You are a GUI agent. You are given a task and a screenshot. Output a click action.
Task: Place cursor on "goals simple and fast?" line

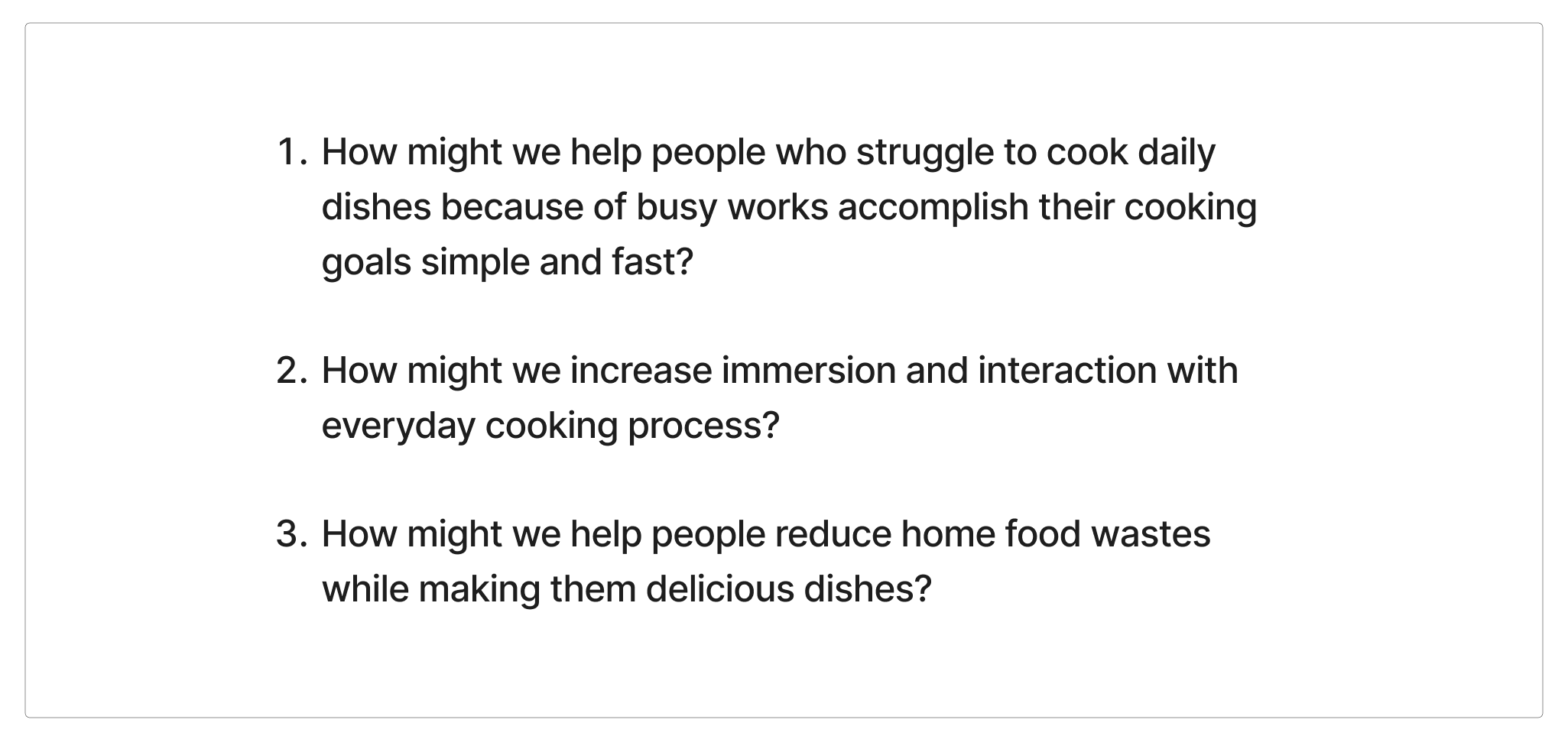507,262
